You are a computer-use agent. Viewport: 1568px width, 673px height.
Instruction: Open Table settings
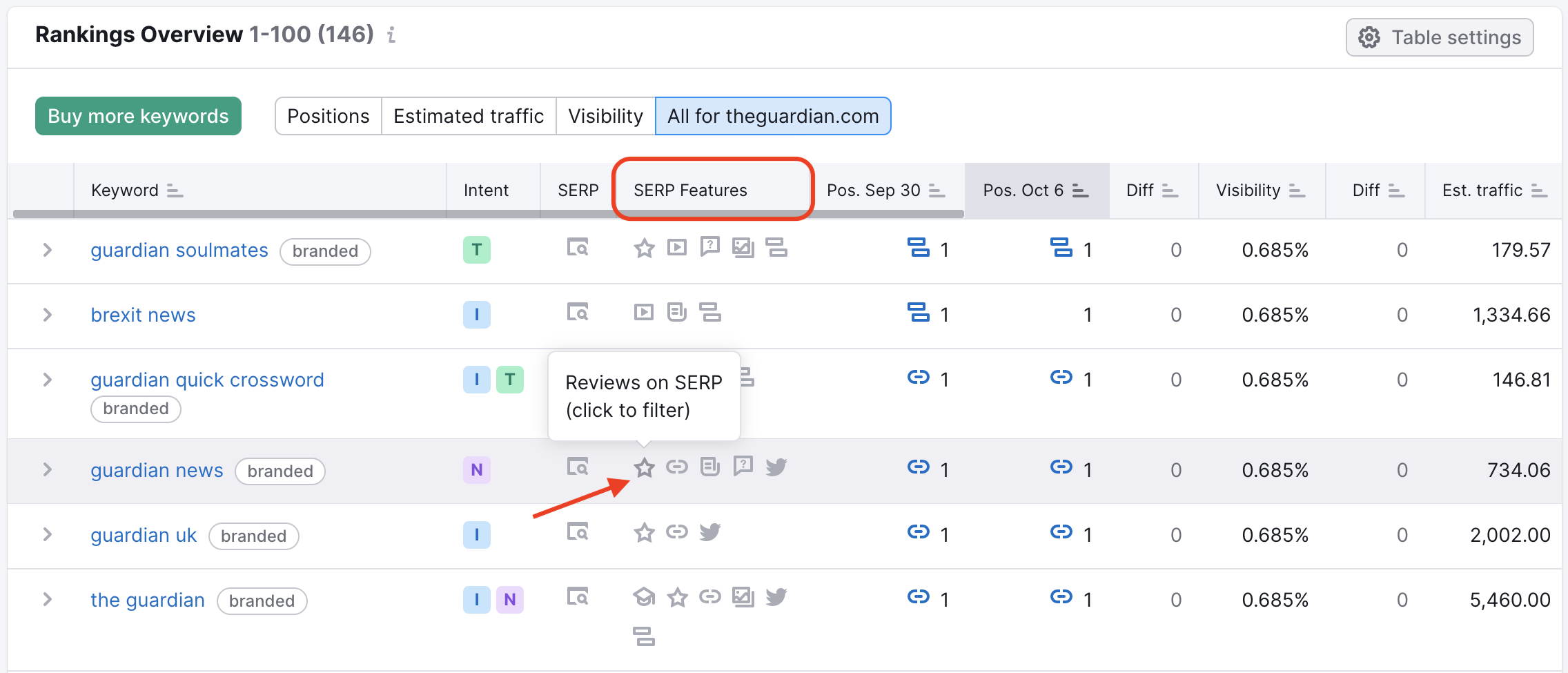click(1440, 37)
